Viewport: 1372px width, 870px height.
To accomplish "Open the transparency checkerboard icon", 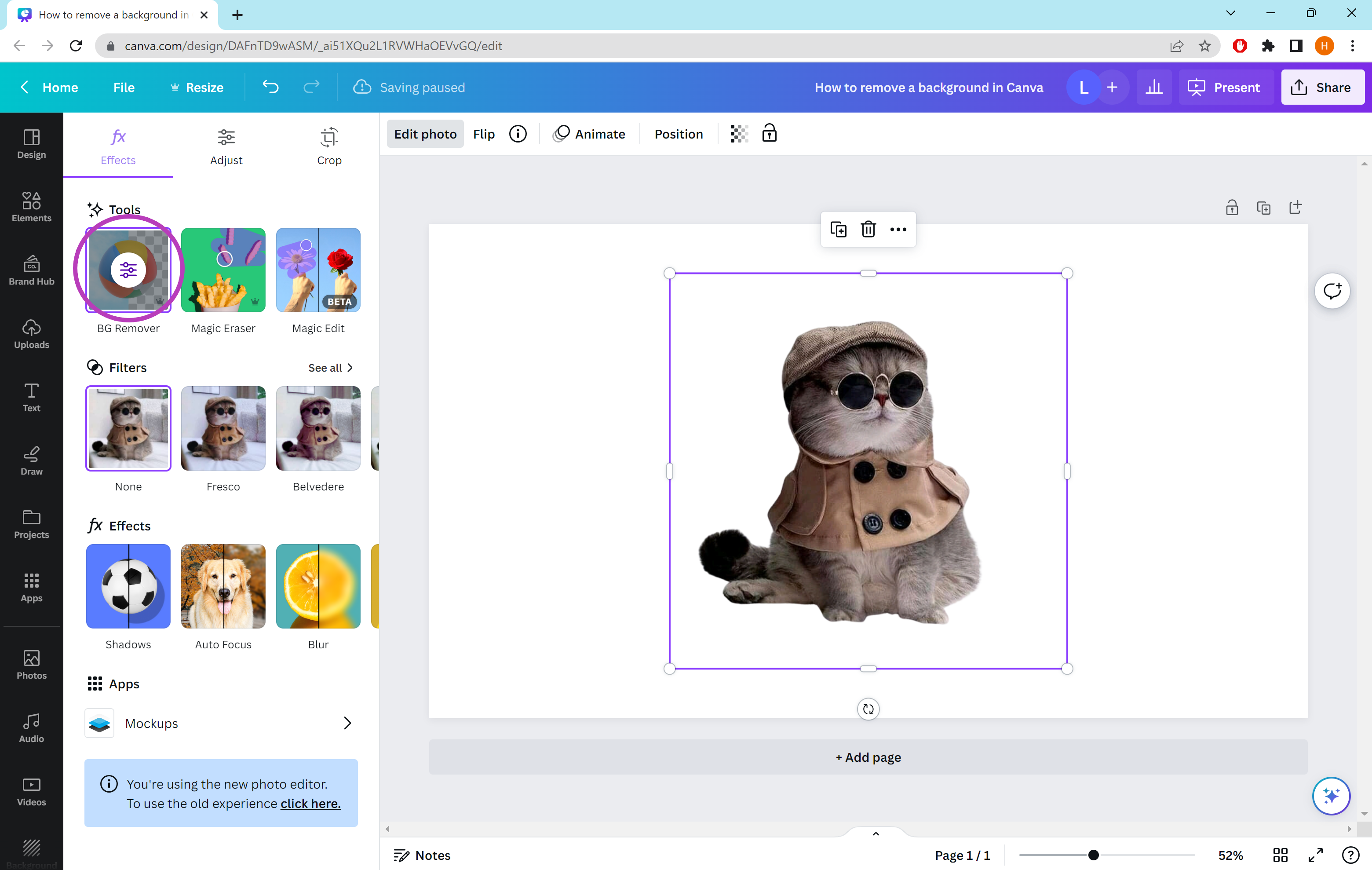I will click(x=739, y=134).
